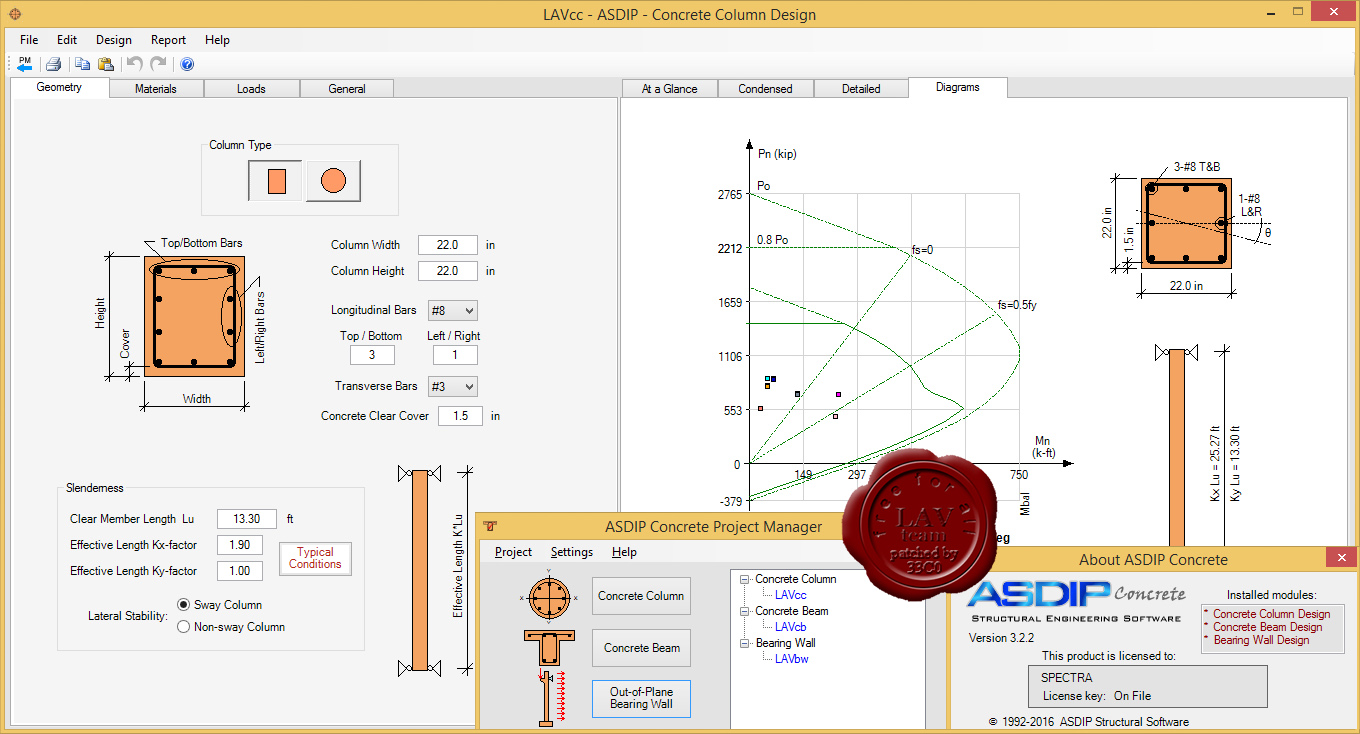
Task: Collapse the Bearing Wall tree node
Action: coord(745,643)
